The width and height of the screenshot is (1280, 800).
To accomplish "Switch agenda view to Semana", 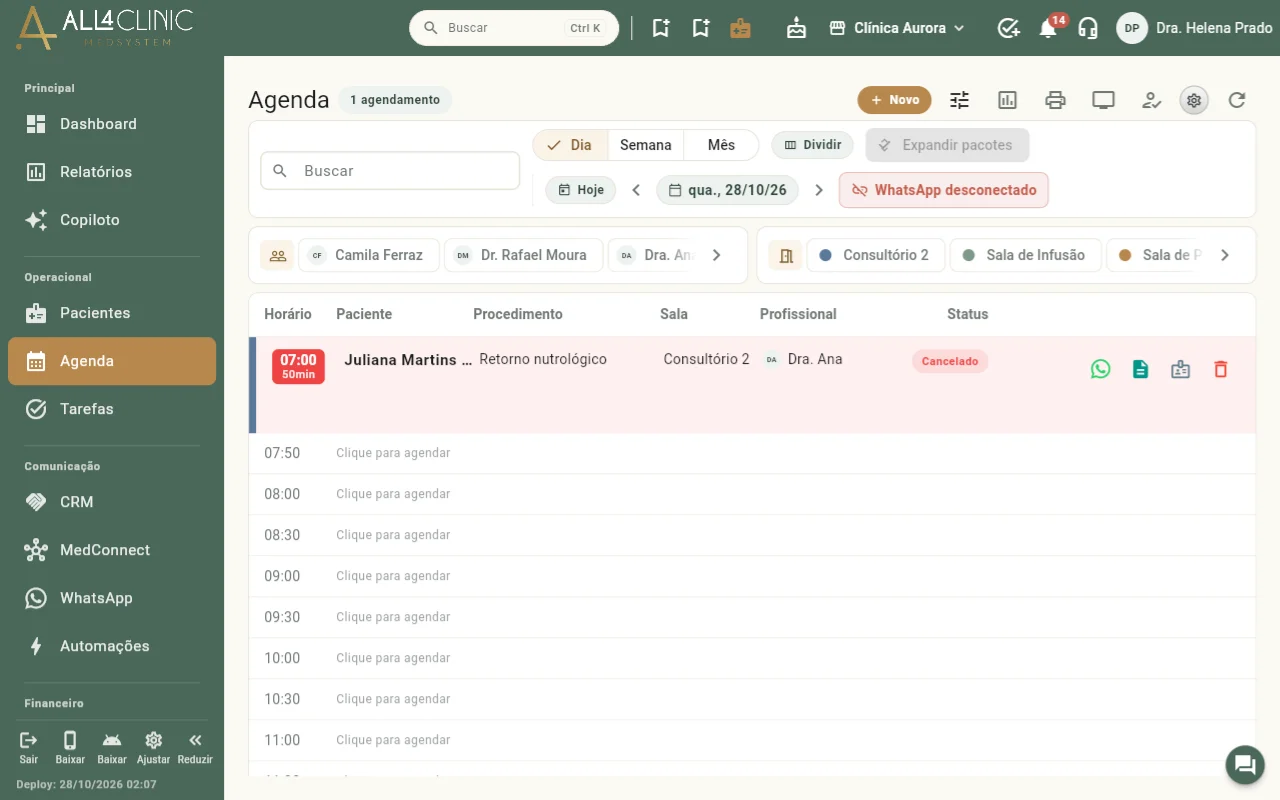I will tap(645, 145).
